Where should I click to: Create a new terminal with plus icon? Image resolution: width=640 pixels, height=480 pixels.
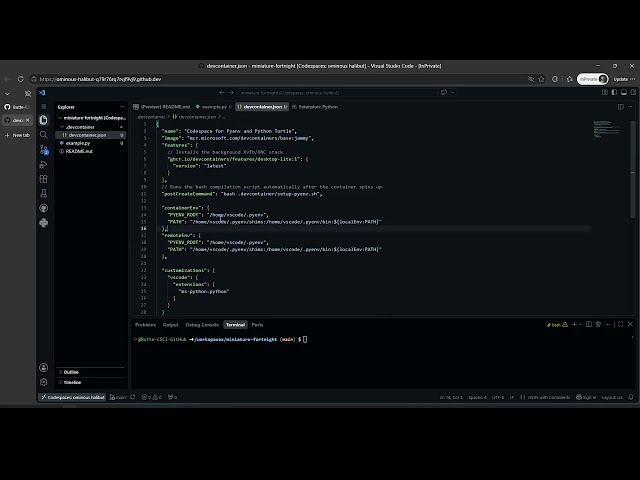tap(574, 324)
